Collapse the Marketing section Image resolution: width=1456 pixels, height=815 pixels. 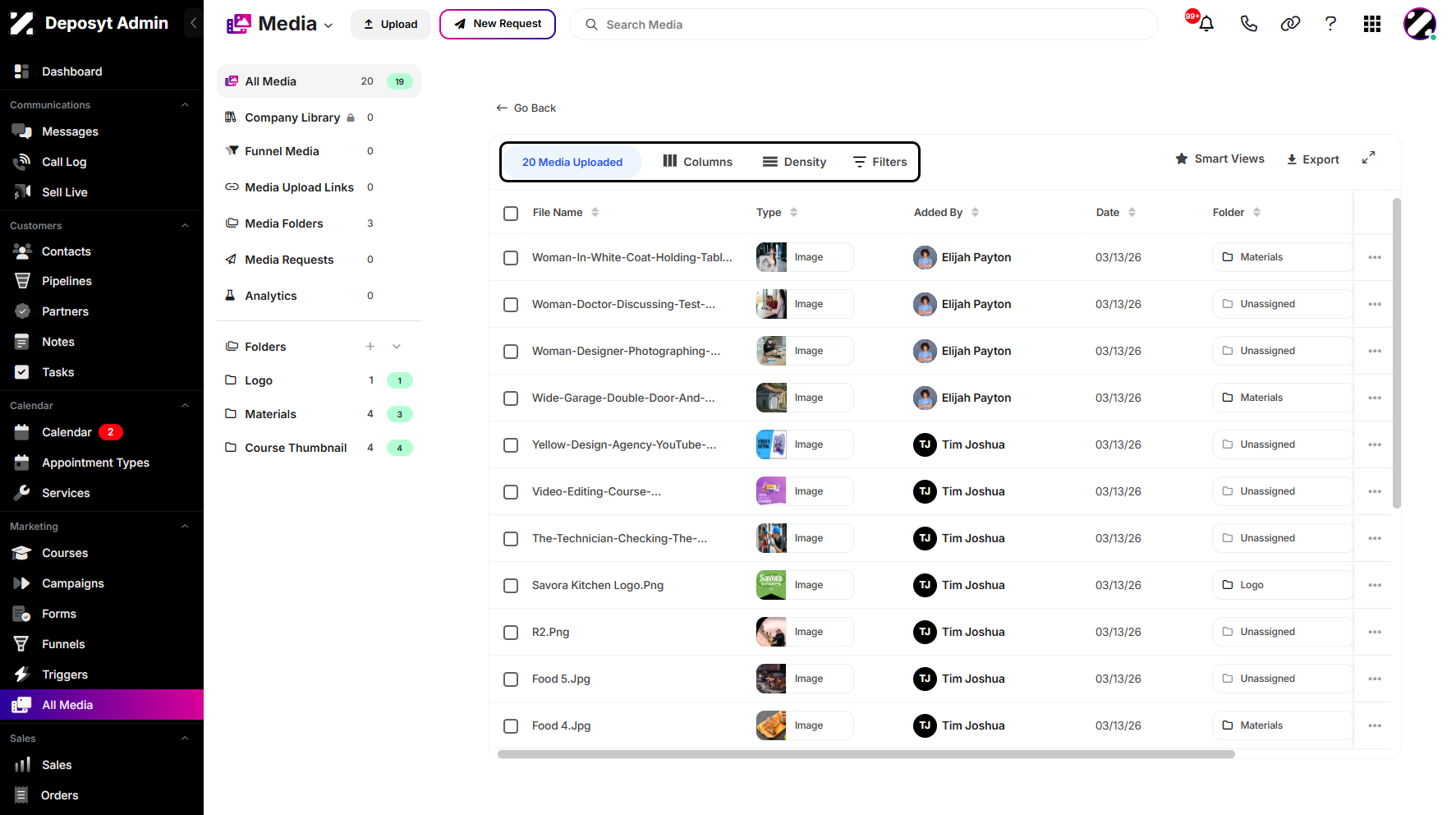[185, 527]
